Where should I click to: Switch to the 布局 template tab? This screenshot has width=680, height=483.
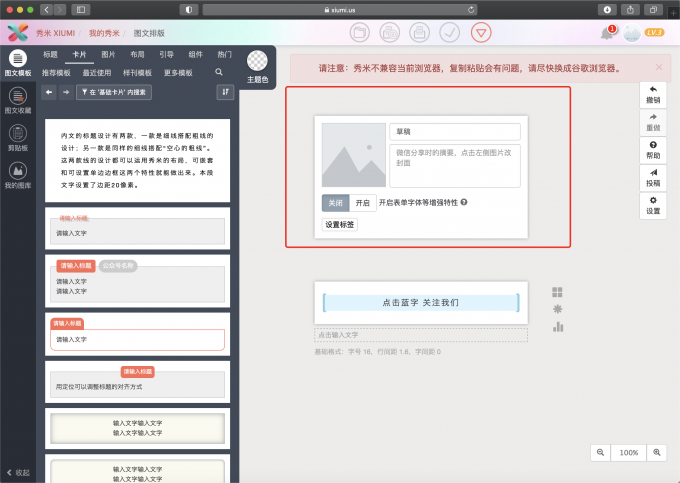coord(137,54)
